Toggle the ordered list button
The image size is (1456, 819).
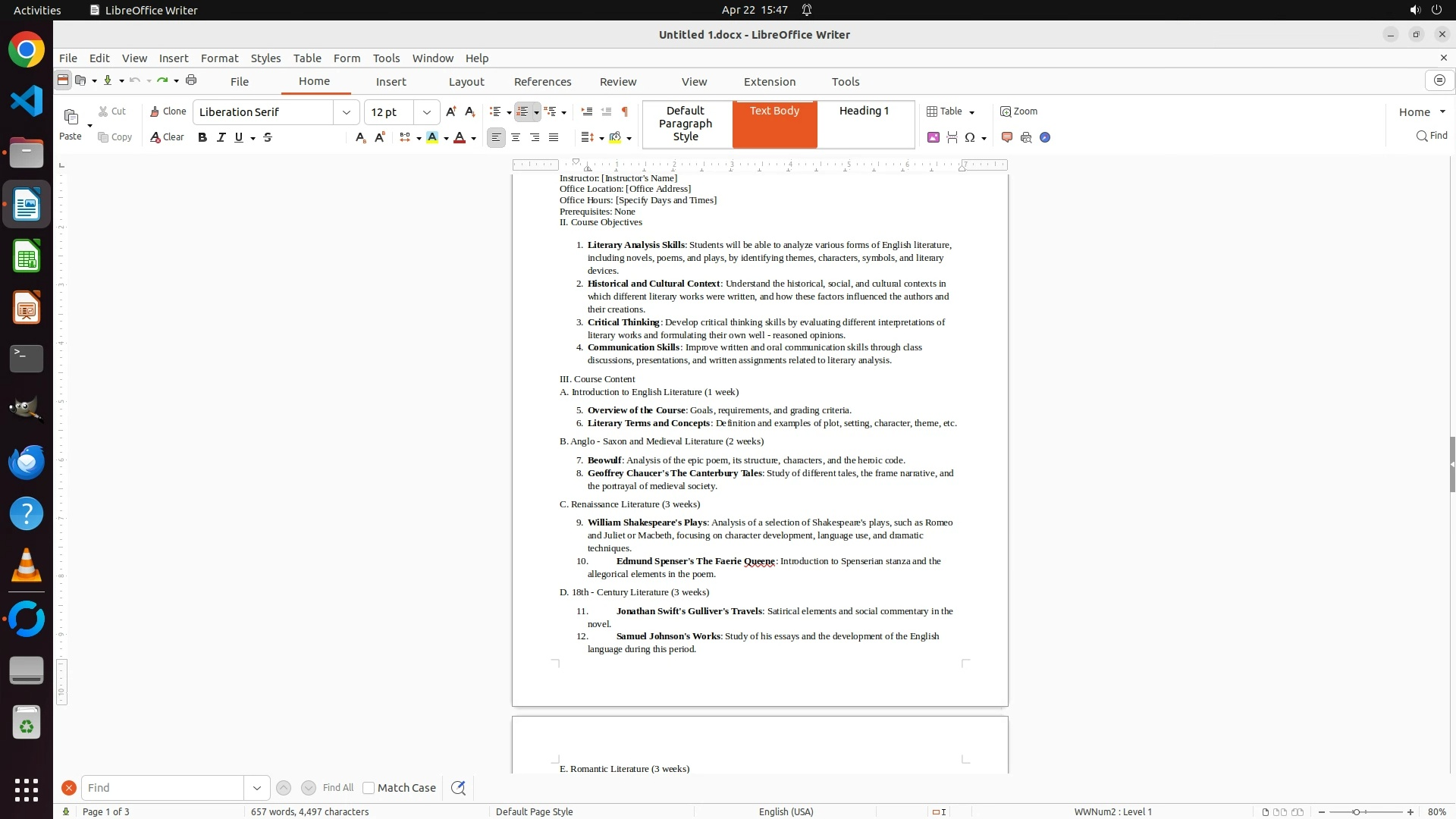coord(522,111)
